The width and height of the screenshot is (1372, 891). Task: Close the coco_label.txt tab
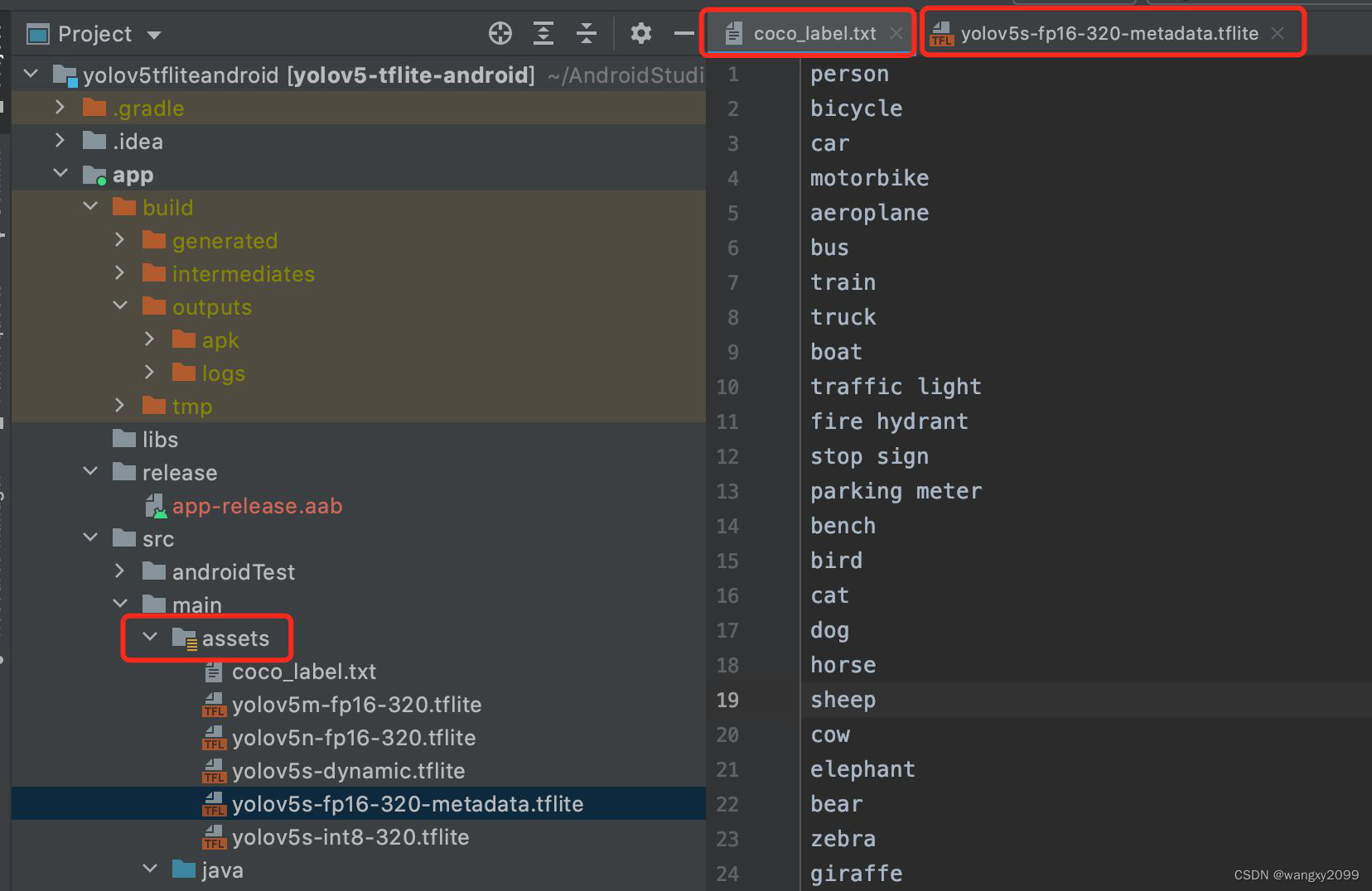[896, 33]
